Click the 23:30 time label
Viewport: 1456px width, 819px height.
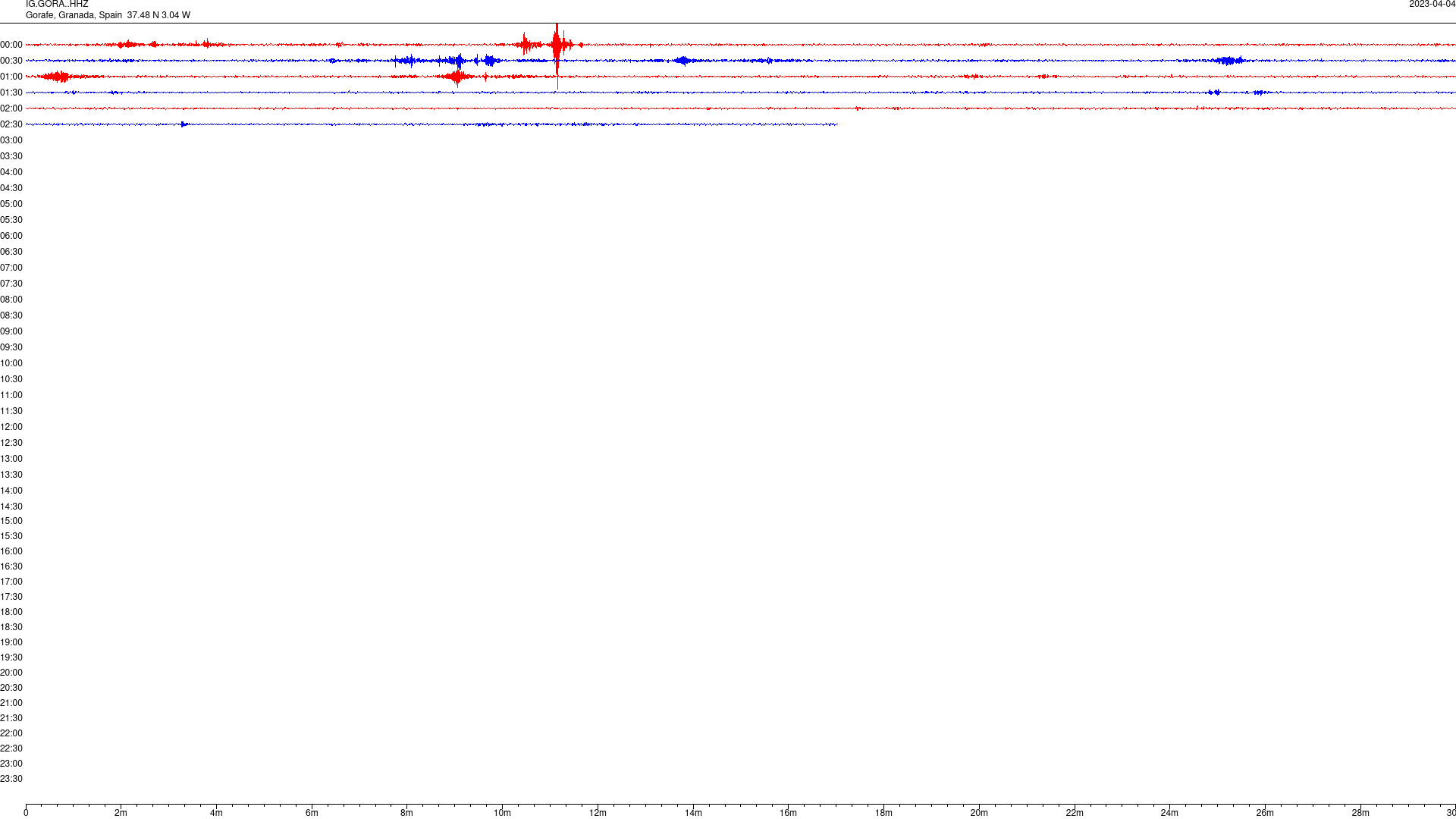[11, 779]
